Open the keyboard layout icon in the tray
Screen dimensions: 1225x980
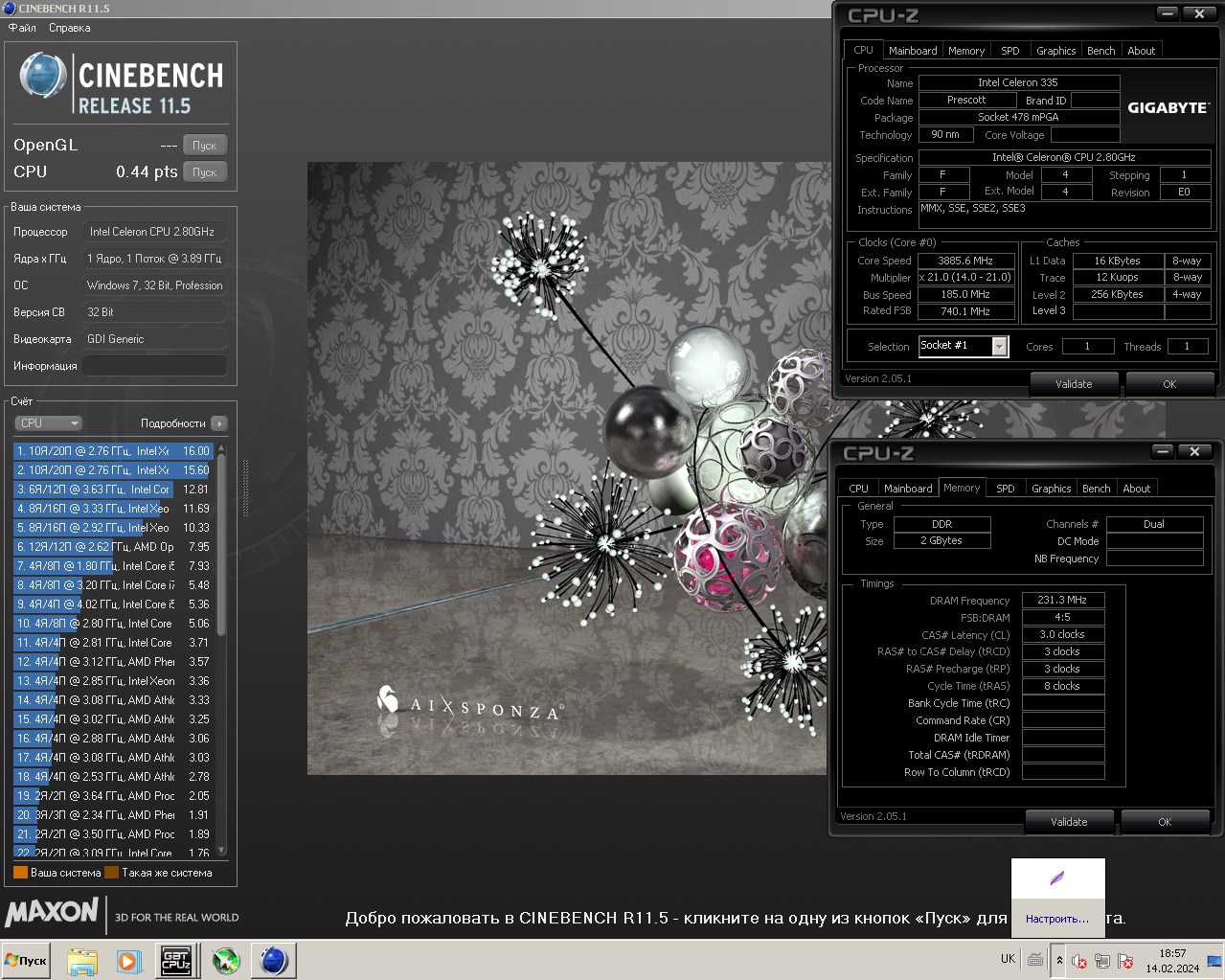[1035, 959]
